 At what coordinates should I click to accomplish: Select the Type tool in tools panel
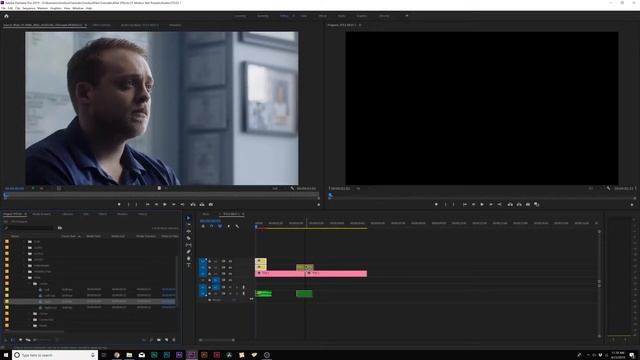tap(189, 265)
